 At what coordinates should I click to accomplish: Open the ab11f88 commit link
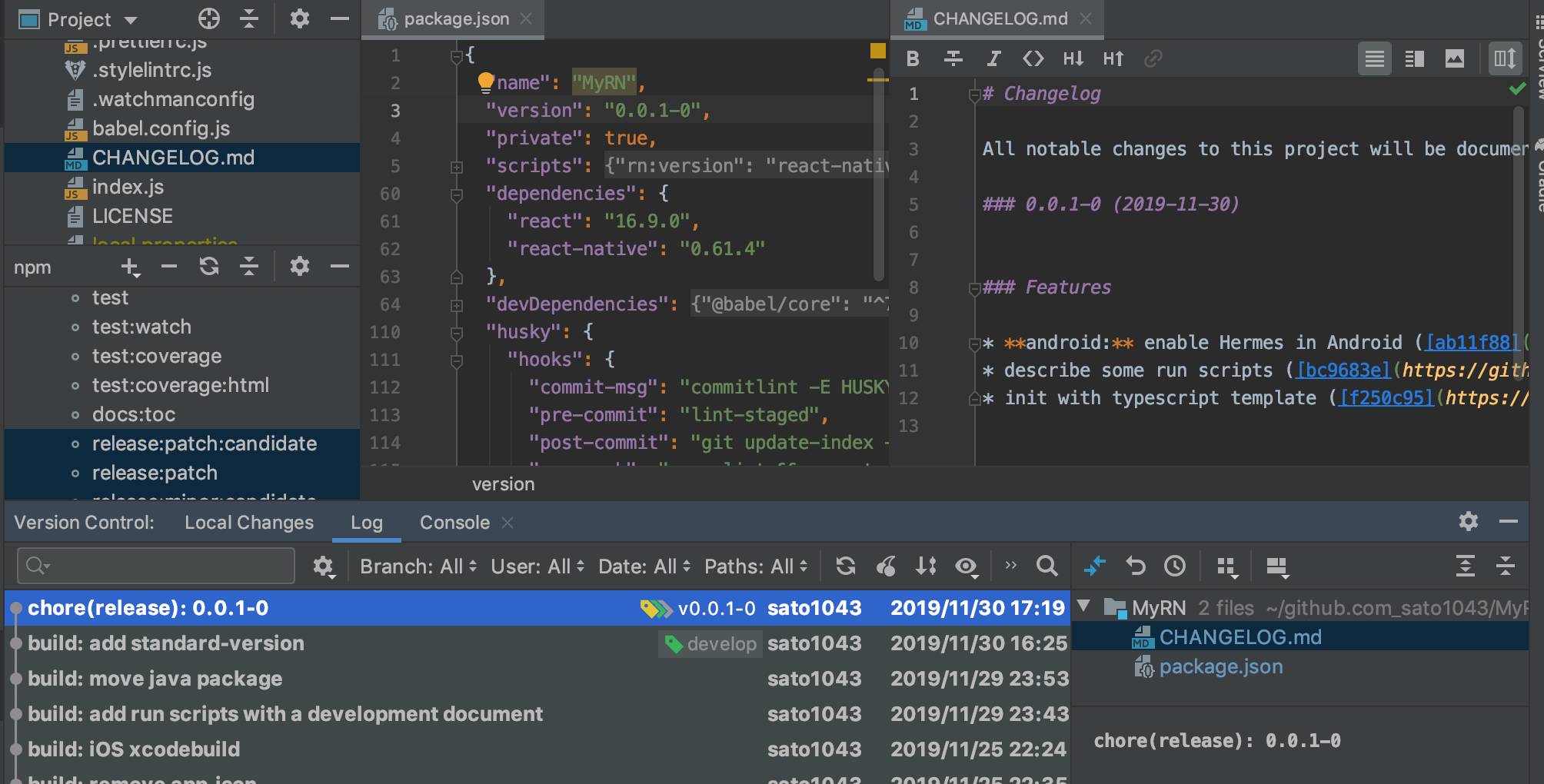[x=1472, y=343]
